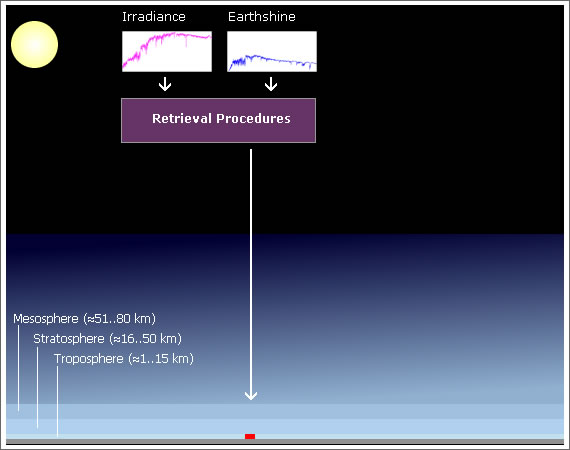The width and height of the screenshot is (570, 450).
Task: Click the arrow below the Earthshine chart
Action: pyautogui.click(x=271, y=84)
